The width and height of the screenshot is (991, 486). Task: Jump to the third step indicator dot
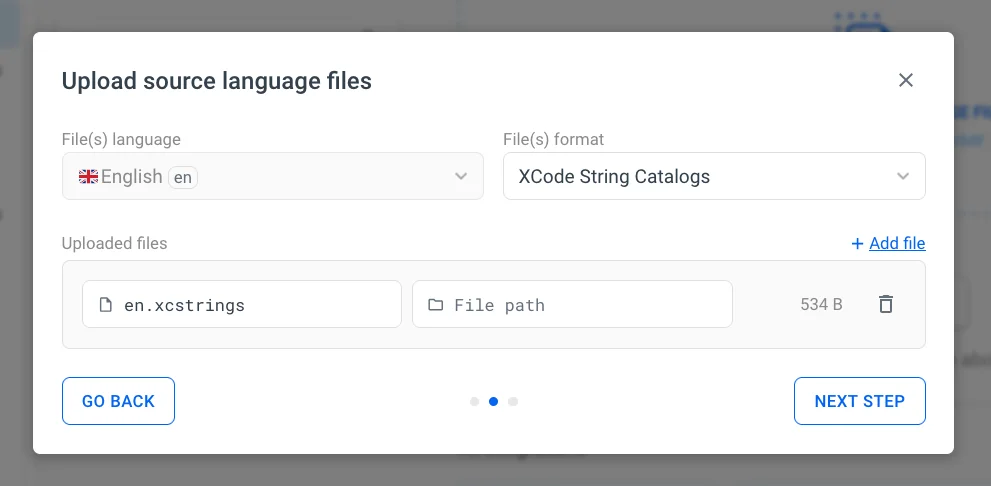click(x=513, y=402)
